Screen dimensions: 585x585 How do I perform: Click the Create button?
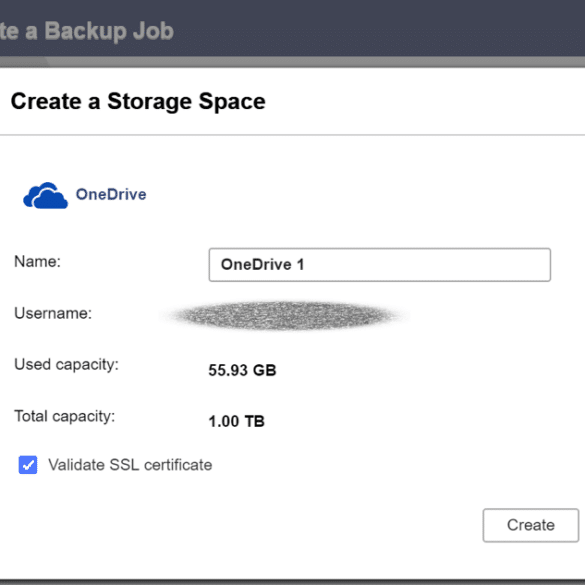click(x=531, y=525)
